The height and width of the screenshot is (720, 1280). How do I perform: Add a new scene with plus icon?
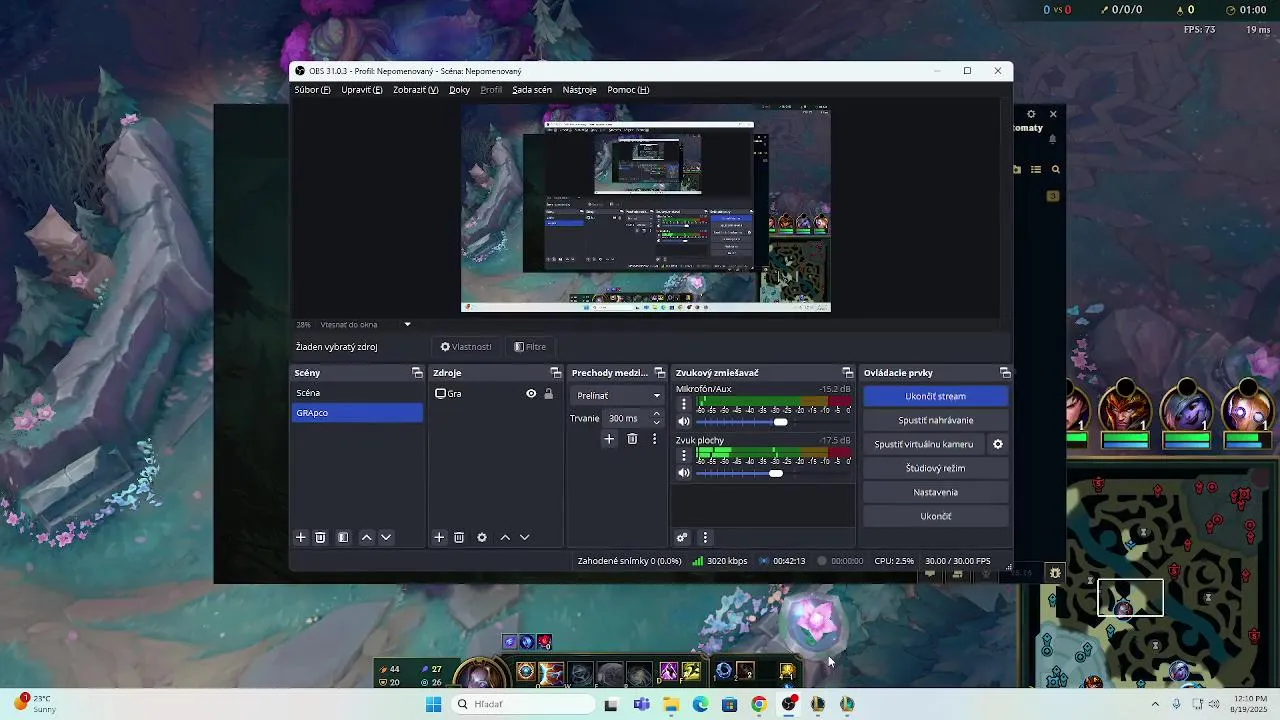[301, 537]
